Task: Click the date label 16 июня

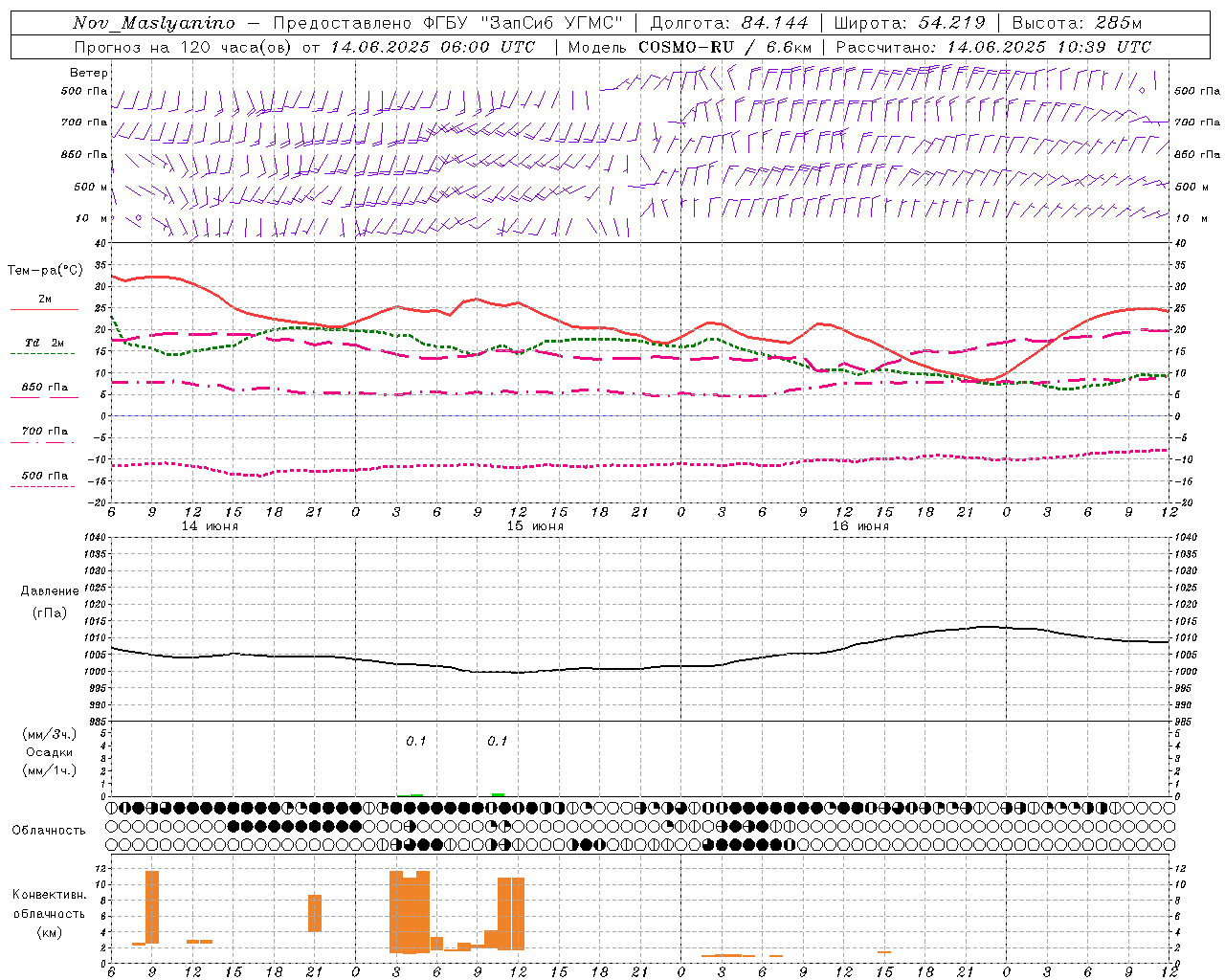Action: click(x=860, y=526)
